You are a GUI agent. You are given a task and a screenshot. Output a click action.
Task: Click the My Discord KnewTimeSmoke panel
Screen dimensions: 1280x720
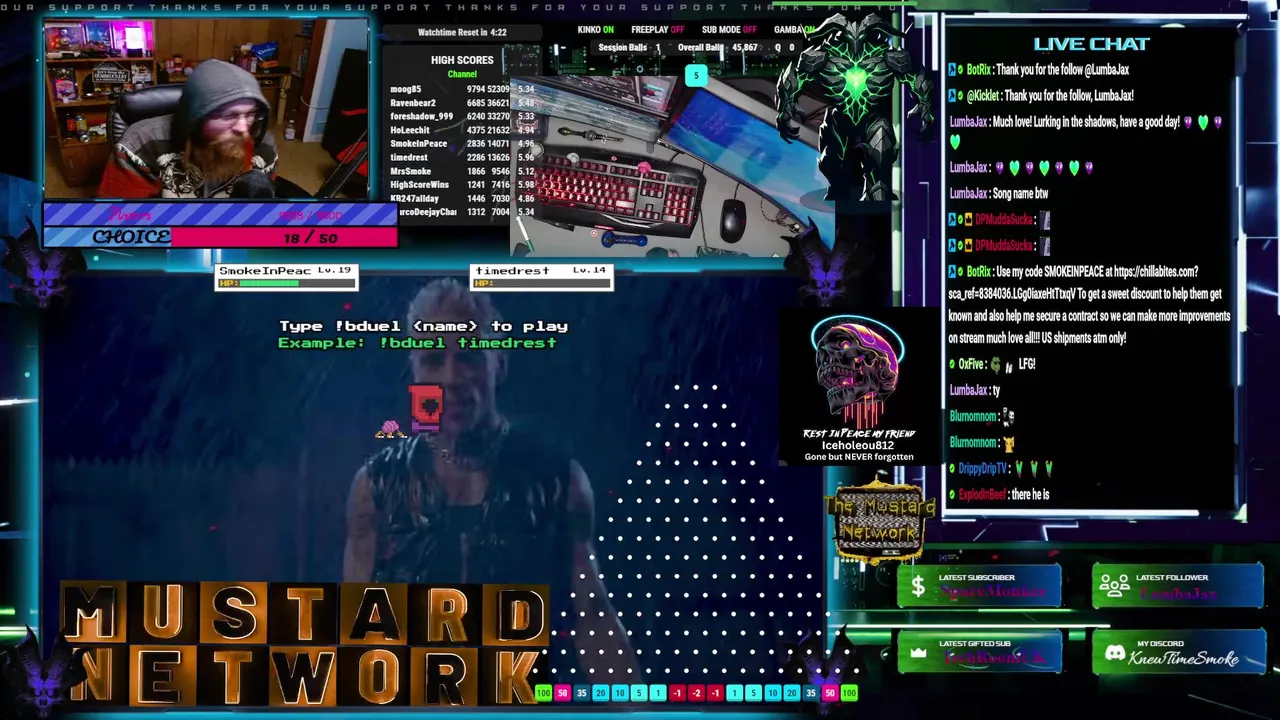pyautogui.click(x=1178, y=654)
